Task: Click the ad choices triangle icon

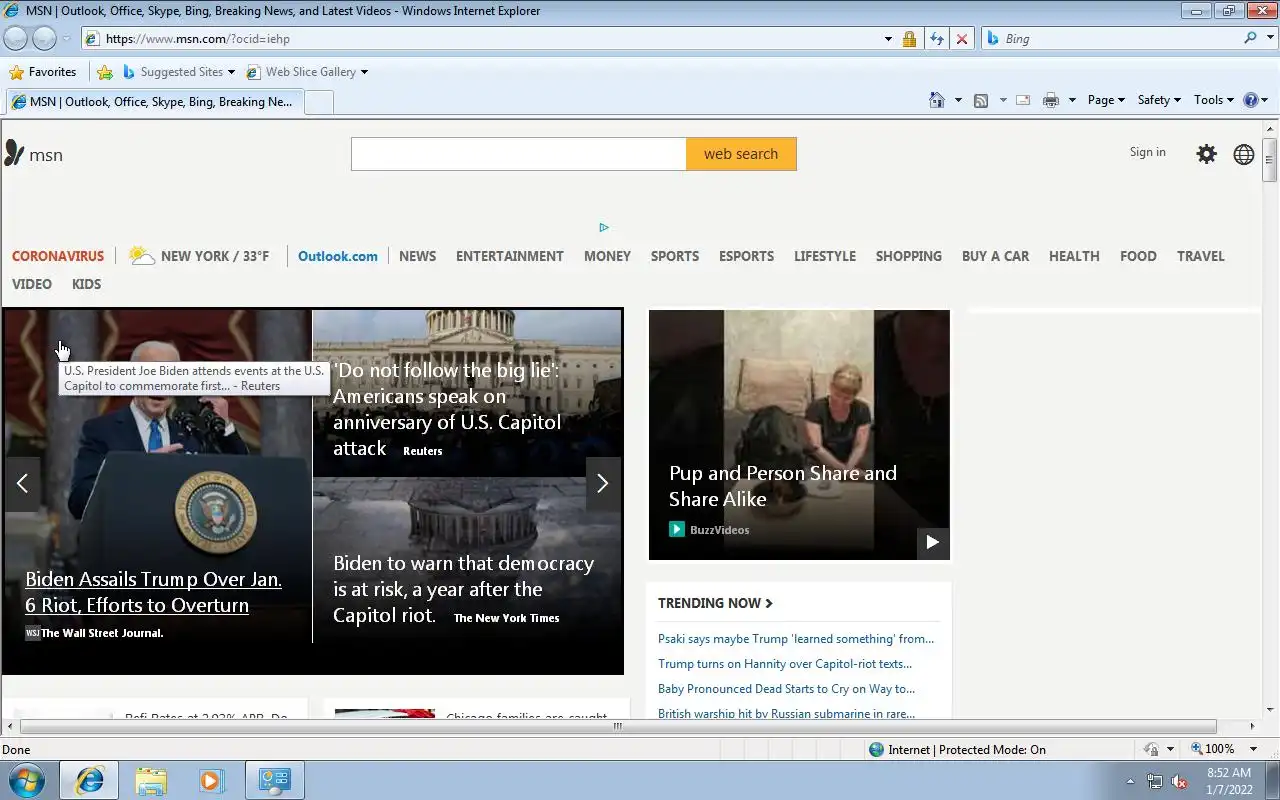Action: (x=604, y=227)
